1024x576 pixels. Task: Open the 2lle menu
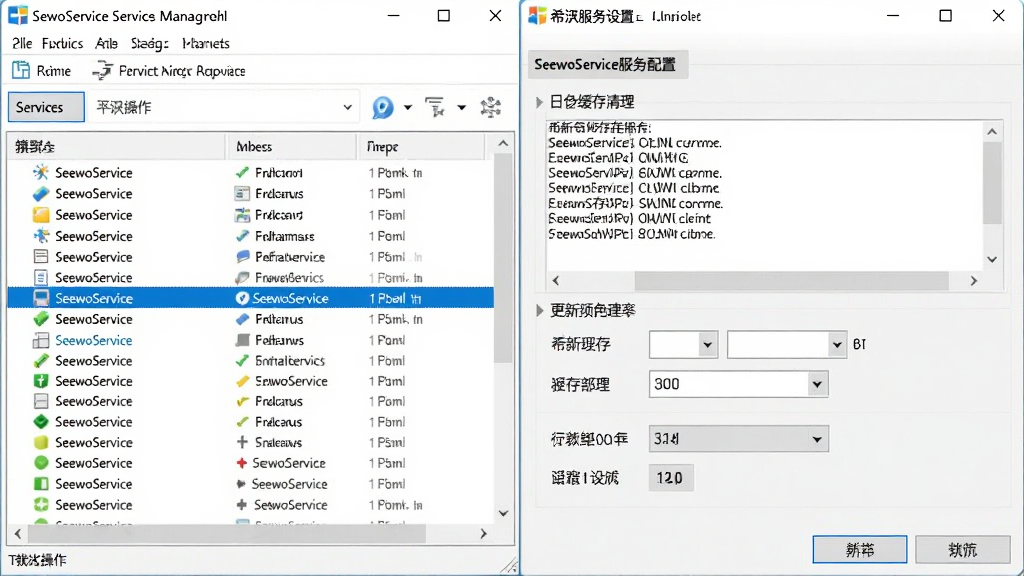point(22,43)
